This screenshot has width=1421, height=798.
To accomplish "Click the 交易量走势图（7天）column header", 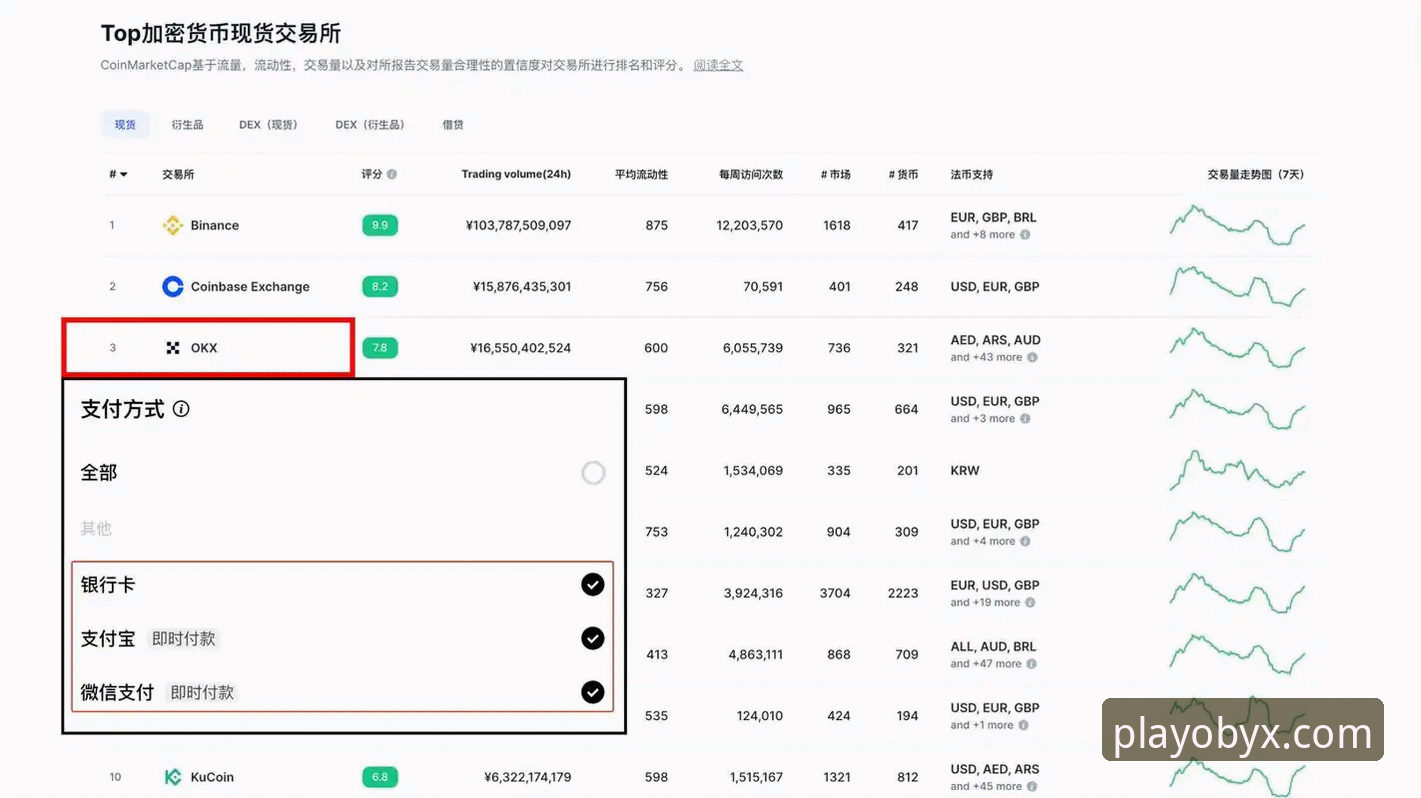I will (x=1256, y=174).
